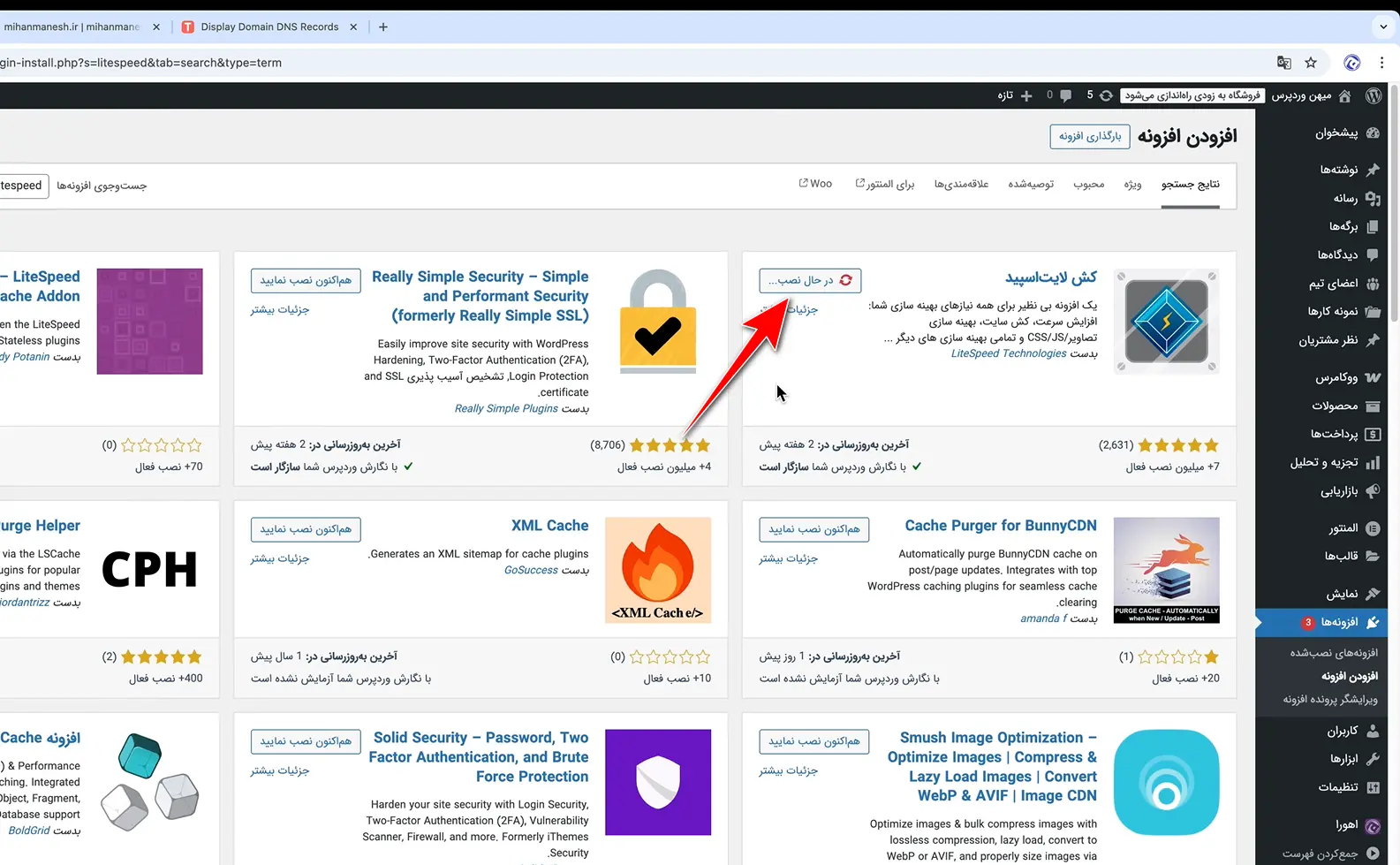Open a new browser tab with plus
Viewport: 1400px width, 865px height.
(383, 27)
